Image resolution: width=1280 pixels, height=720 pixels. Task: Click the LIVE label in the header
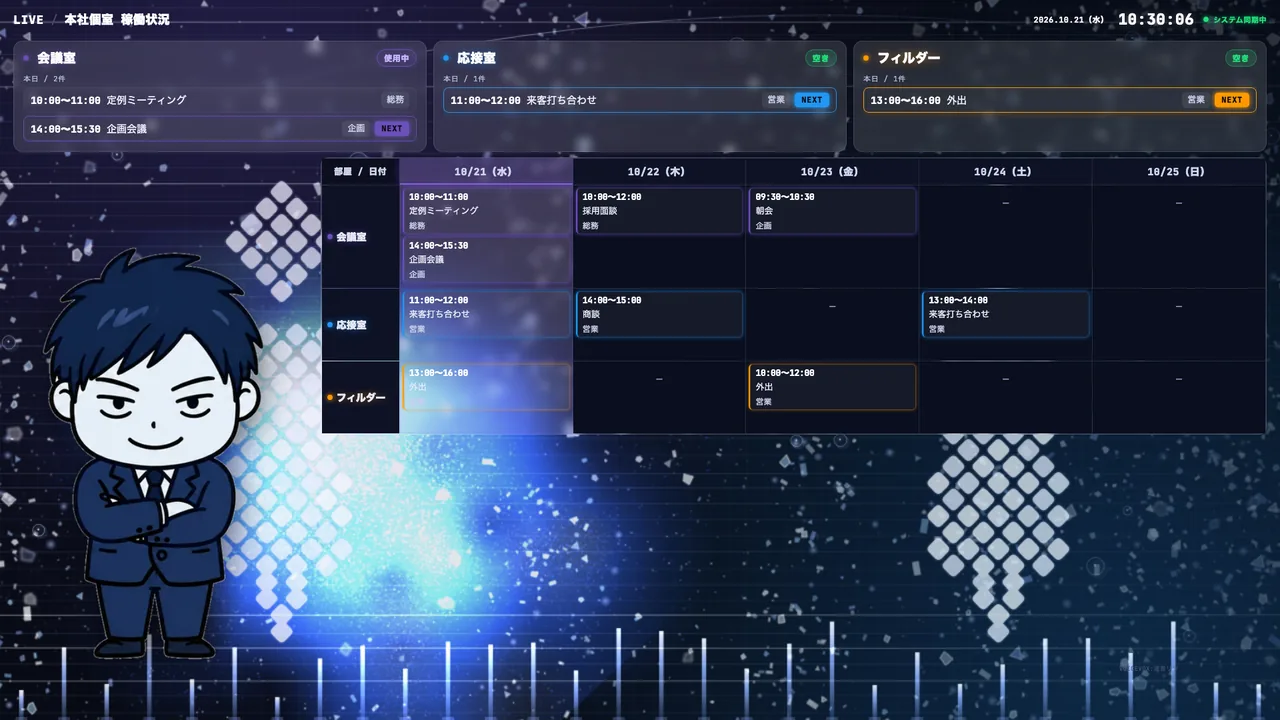point(28,20)
